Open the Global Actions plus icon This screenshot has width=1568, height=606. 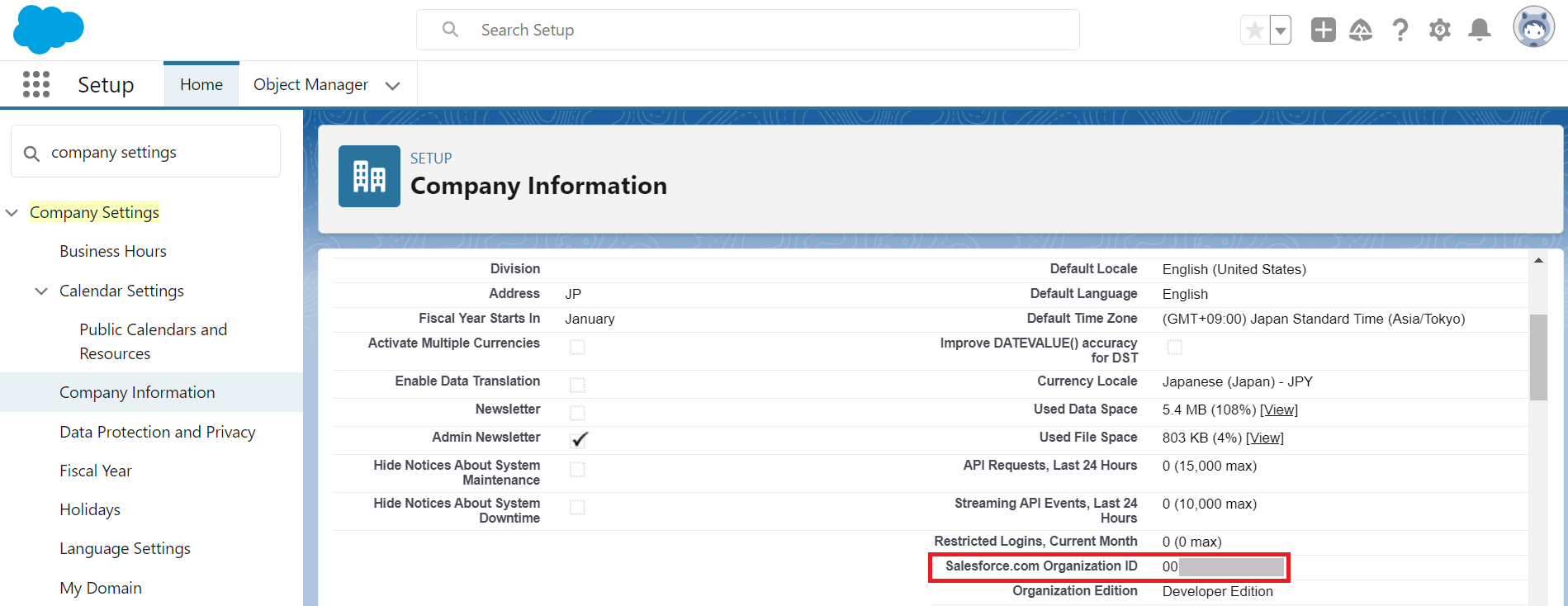(1323, 31)
